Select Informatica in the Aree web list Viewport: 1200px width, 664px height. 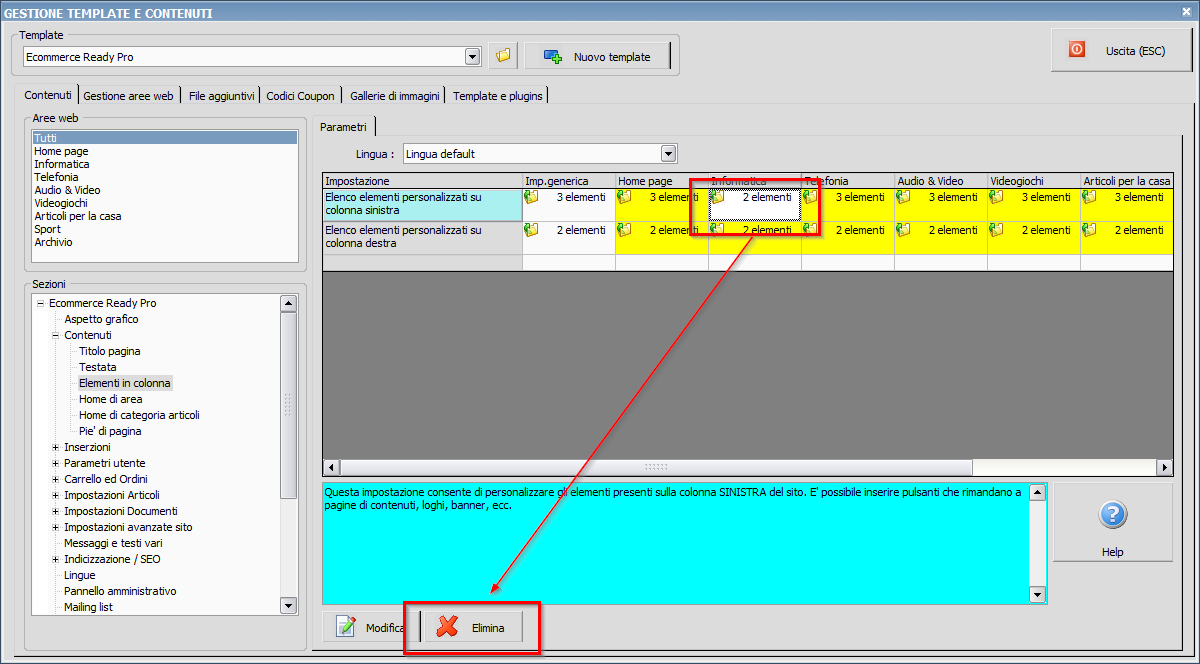tap(164, 164)
